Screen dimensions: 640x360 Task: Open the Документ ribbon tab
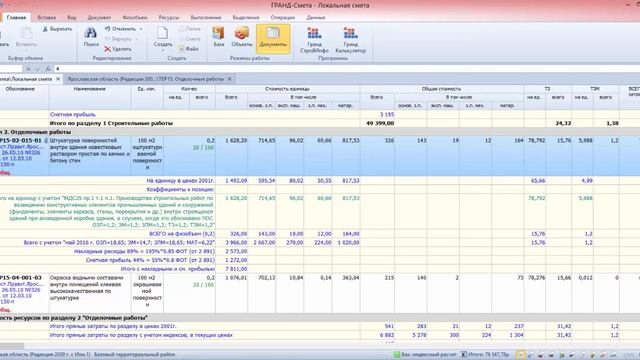(x=99, y=18)
